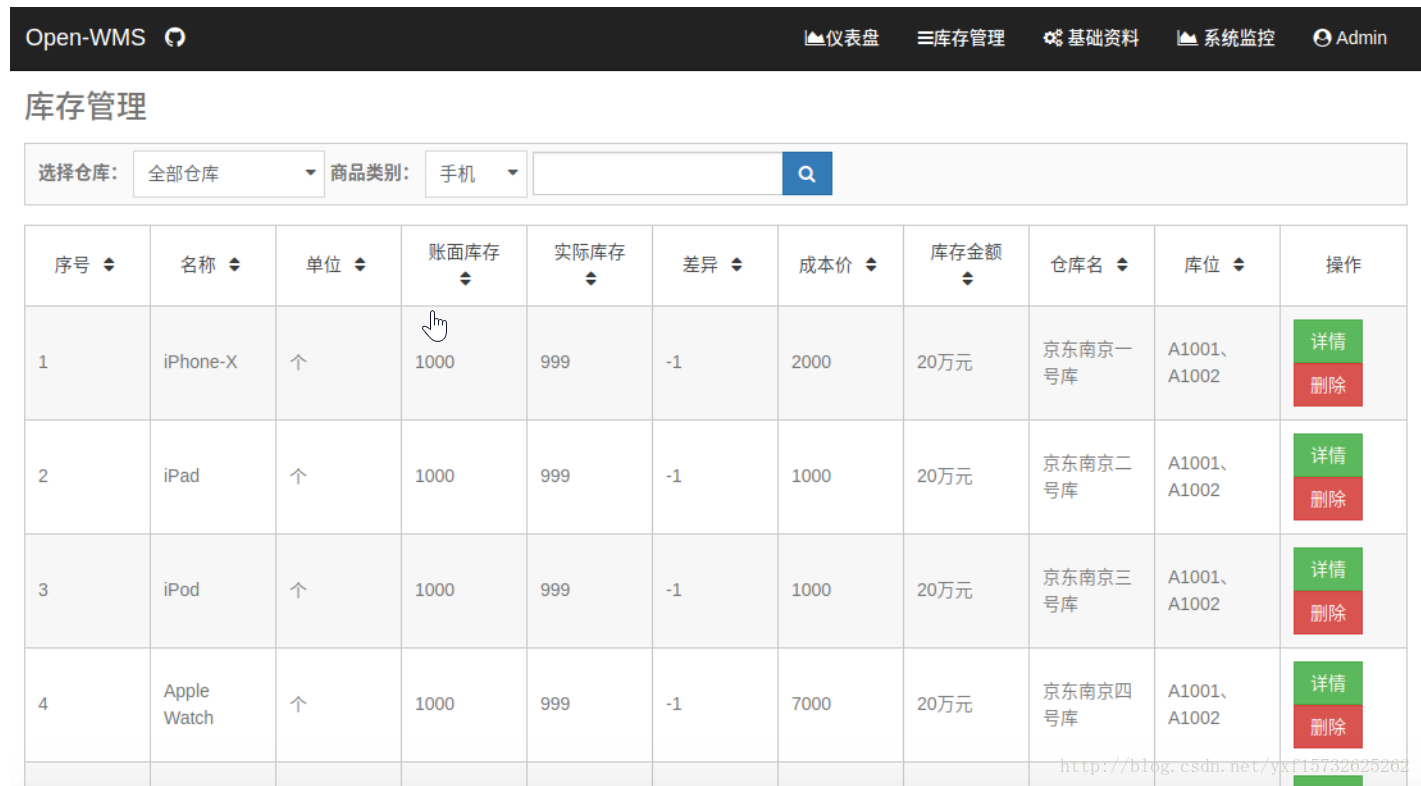1421x786 pixels.
Task: Click cost price 7000 cell
Action: point(841,705)
